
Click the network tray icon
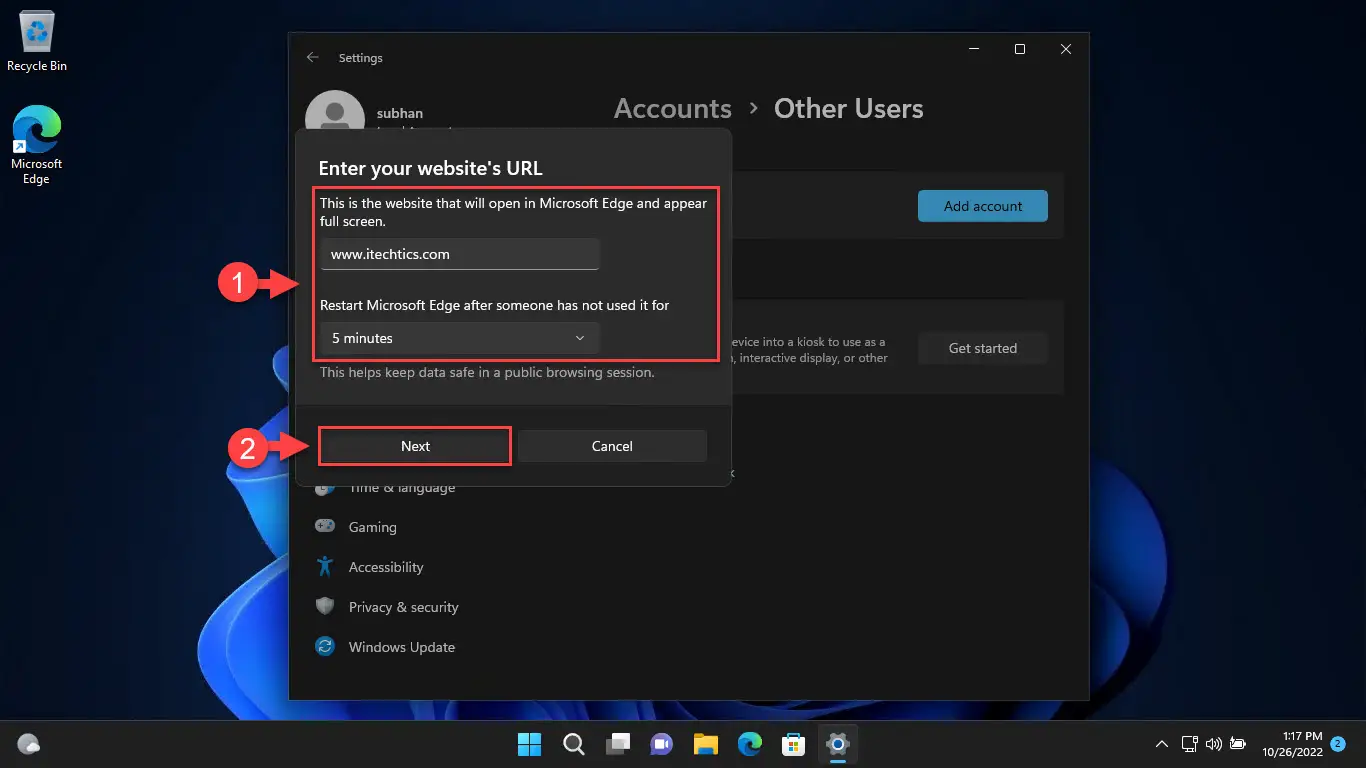click(x=1190, y=744)
